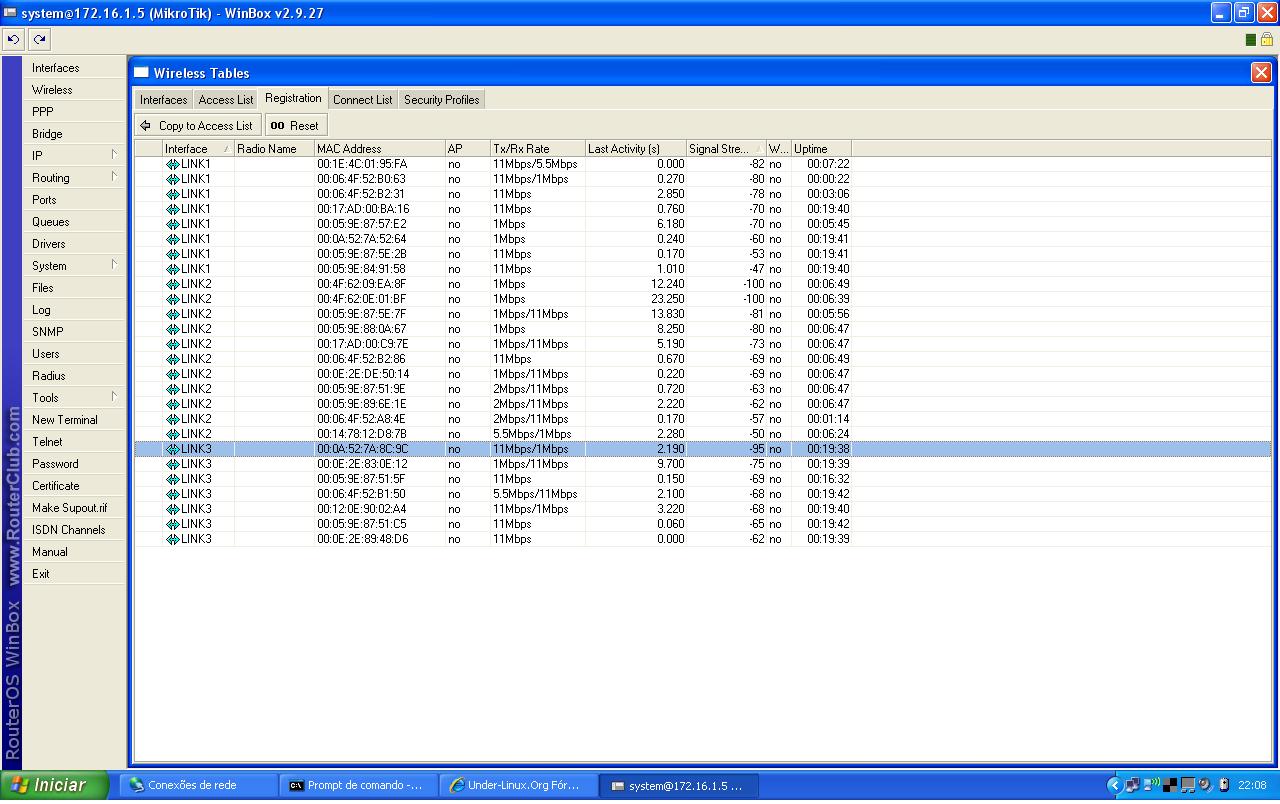Screen dimensions: 1280x804
Task: Sort by Uptime column header
Action: click(821, 149)
